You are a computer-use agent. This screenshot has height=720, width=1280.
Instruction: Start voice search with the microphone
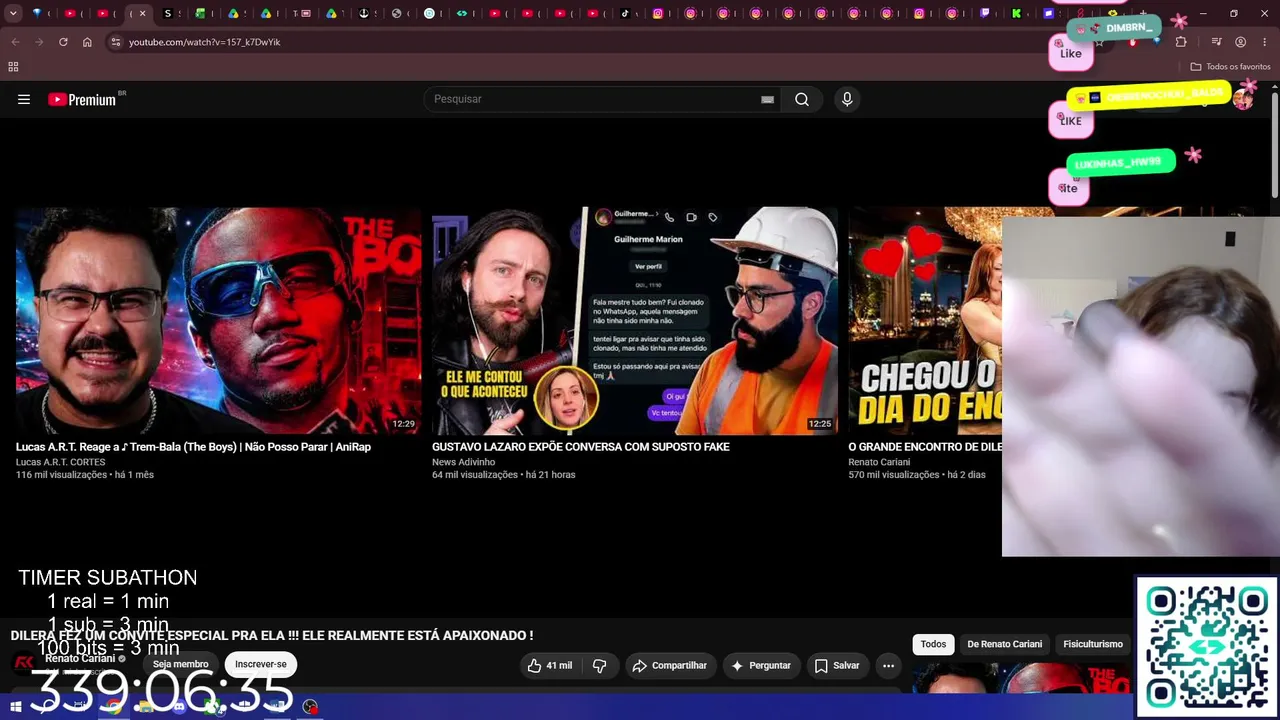(x=847, y=99)
